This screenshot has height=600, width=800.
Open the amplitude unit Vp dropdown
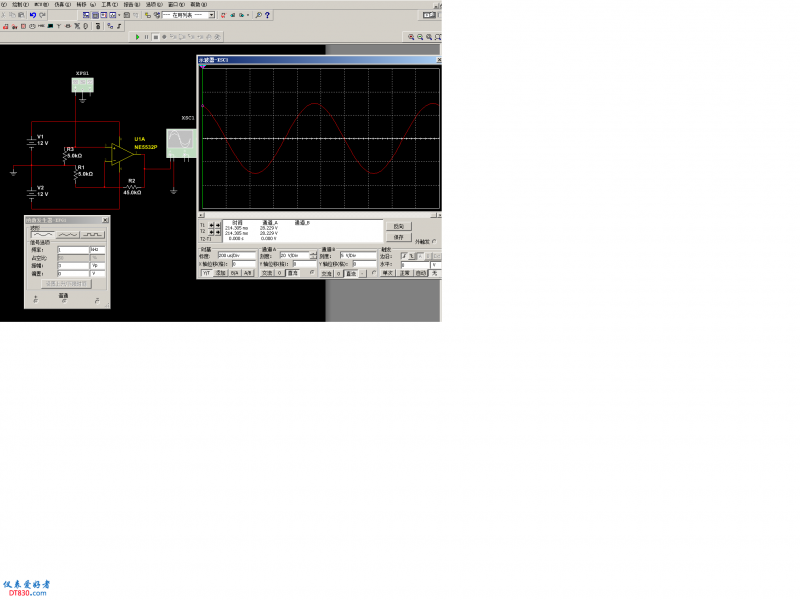click(97, 265)
